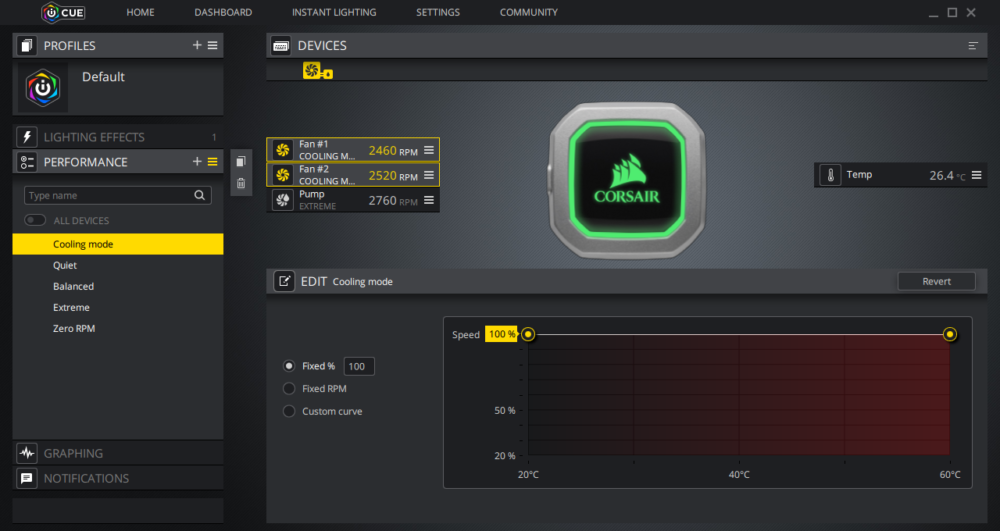Open the Instant Lighting tab
The height and width of the screenshot is (531, 1000).
(x=334, y=12)
